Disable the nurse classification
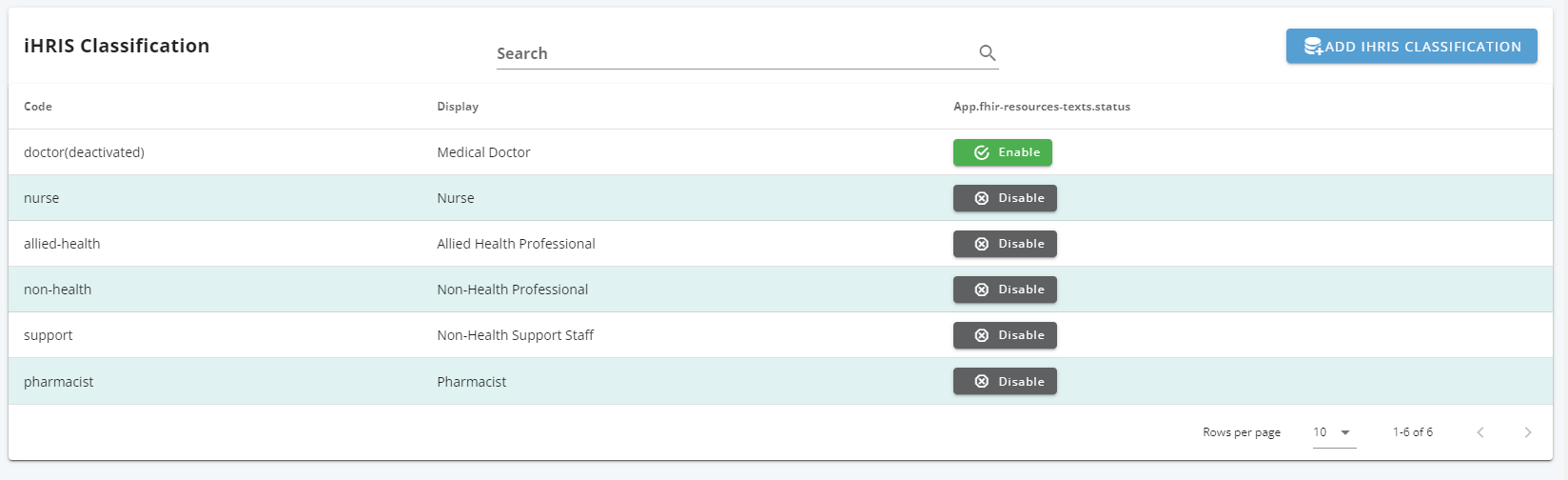1568x480 pixels. point(1005,198)
